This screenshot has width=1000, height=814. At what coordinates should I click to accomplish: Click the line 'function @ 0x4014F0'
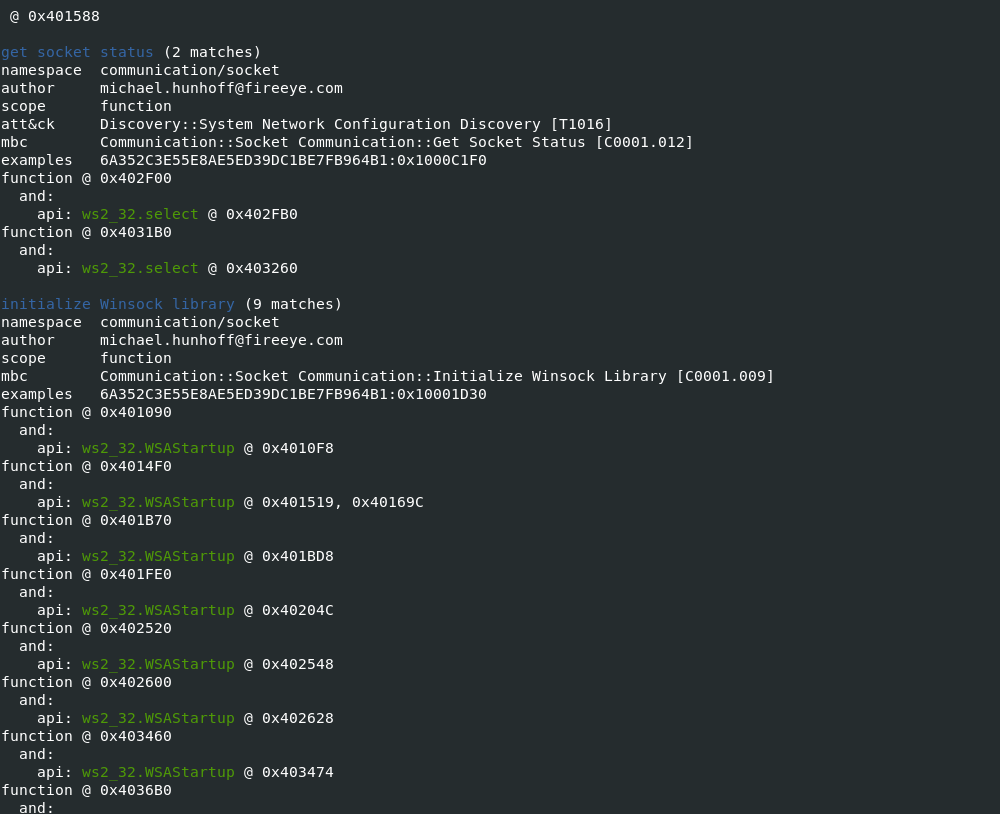click(x=86, y=466)
